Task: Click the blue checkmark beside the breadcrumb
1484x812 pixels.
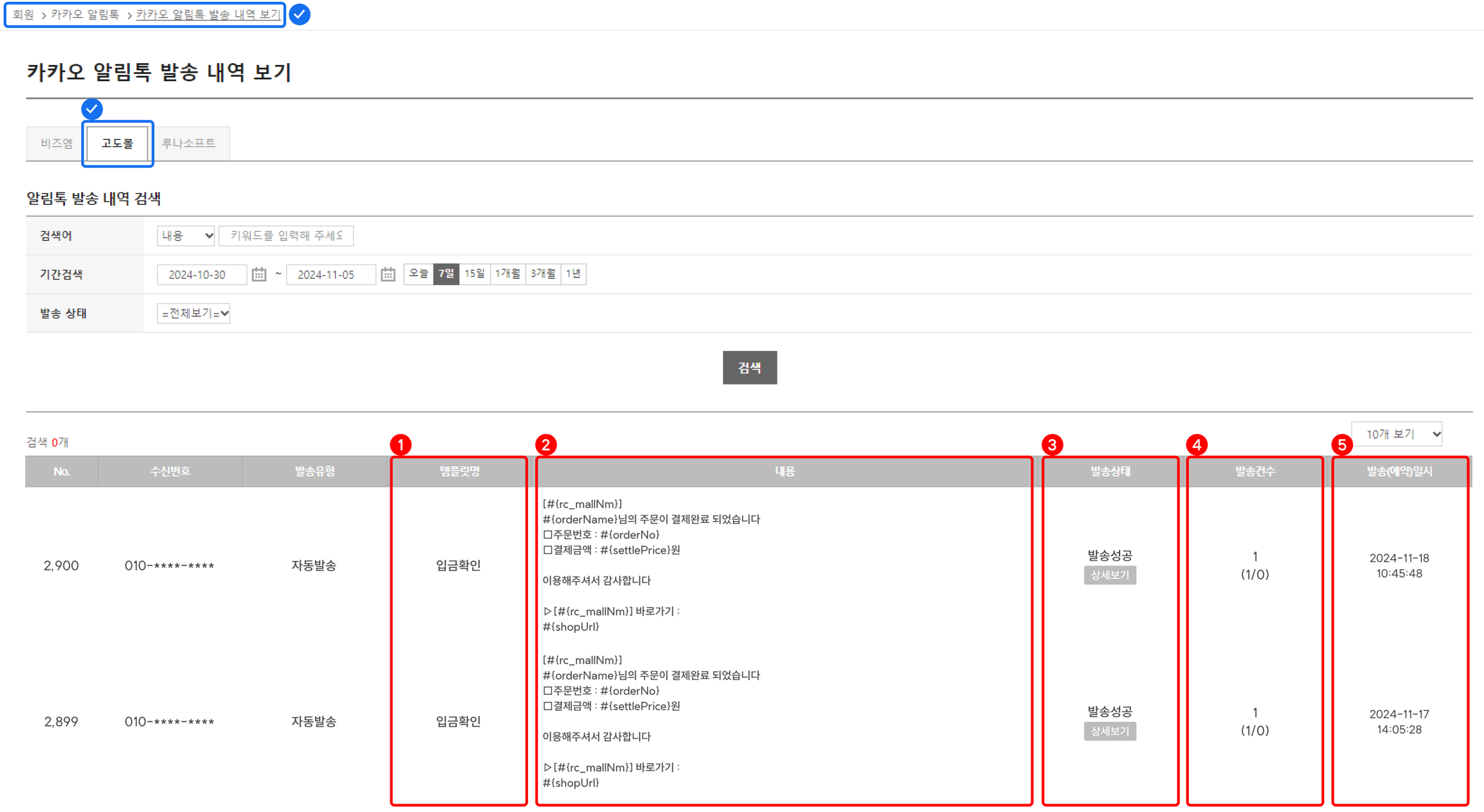Action: click(300, 14)
